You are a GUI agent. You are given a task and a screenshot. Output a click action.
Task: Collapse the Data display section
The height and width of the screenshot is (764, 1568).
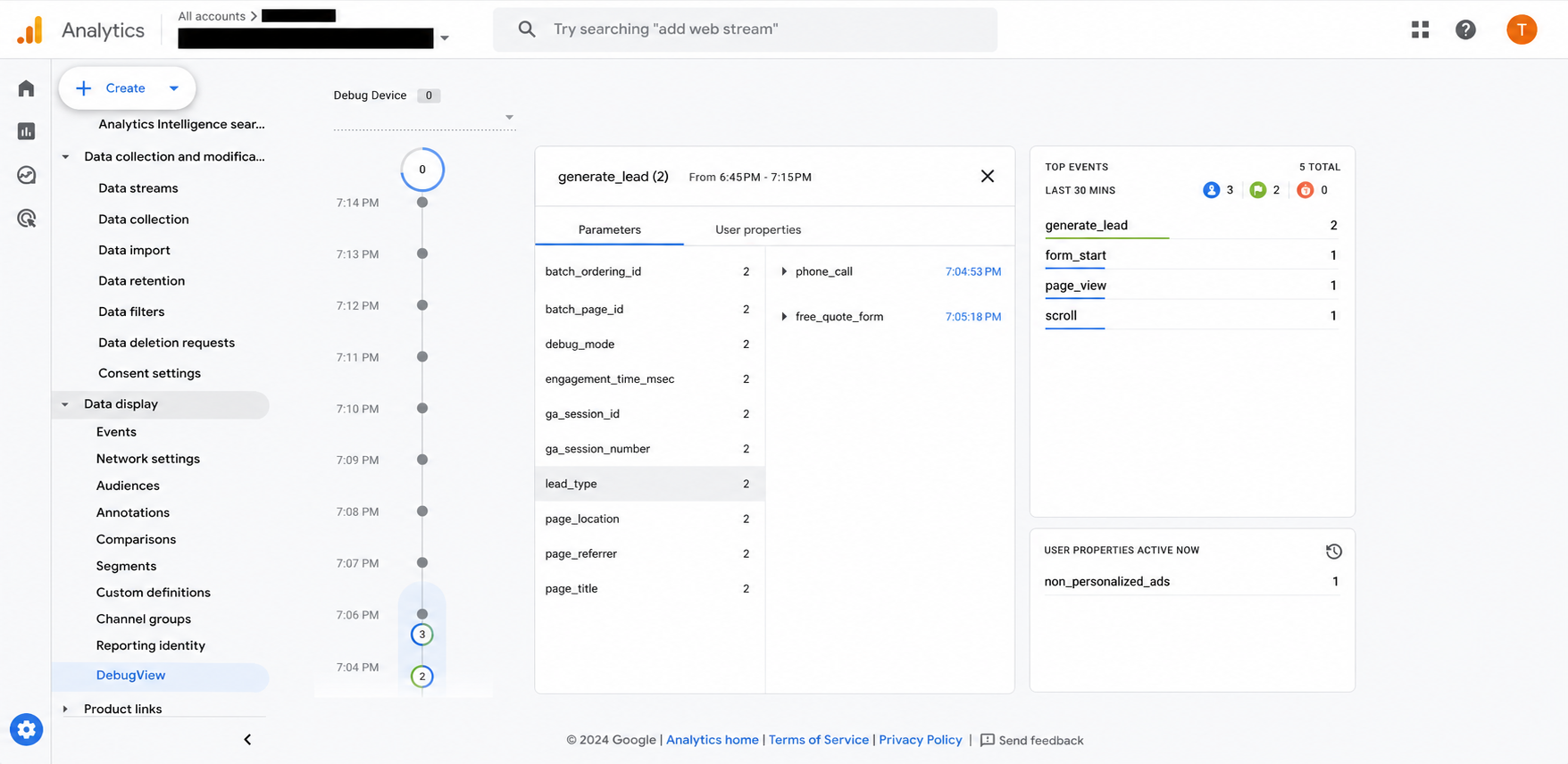(x=65, y=404)
